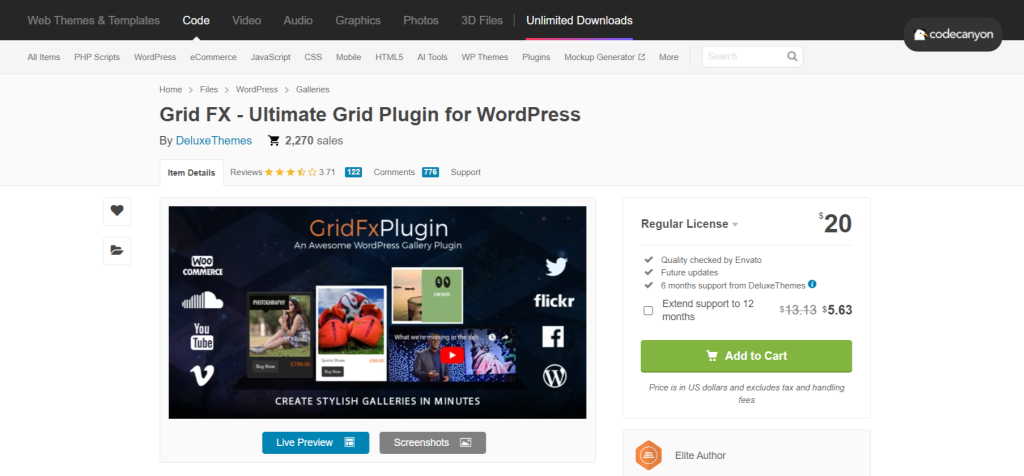Switch to the Comments tab
This screenshot has height=476, width=1024.
[394, 172]
